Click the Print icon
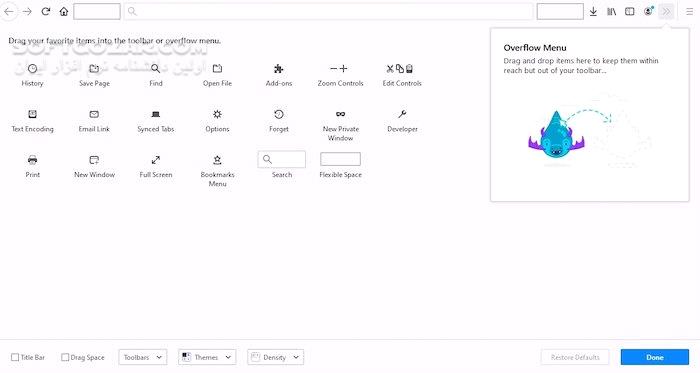700x373 pixels. pyautogui.click(x=32, y=160)
